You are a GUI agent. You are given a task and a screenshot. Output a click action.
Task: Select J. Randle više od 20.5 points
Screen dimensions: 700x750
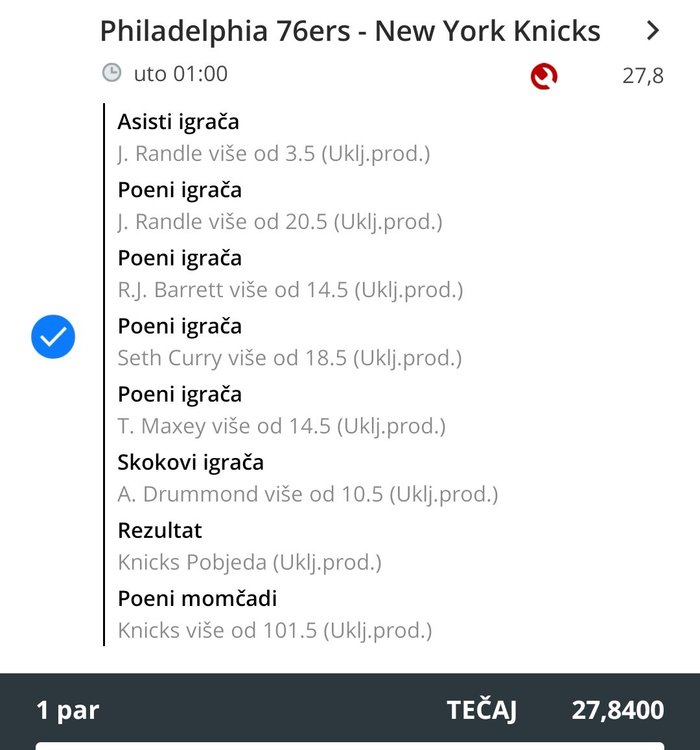click(x=280, y=222)
